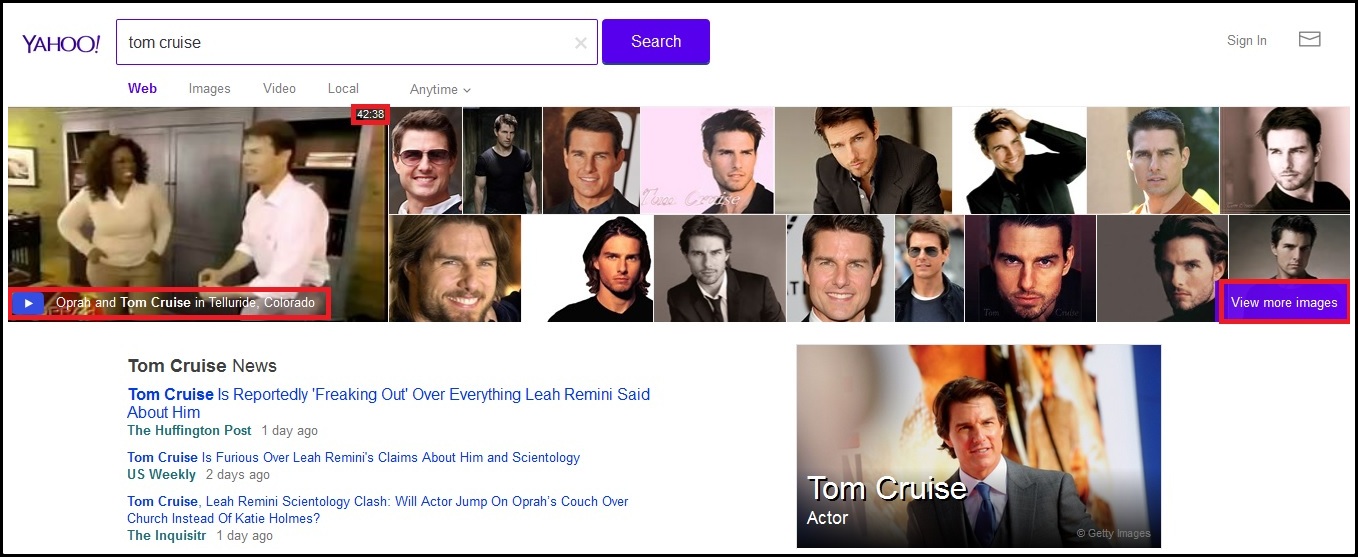Click the Tom Cruise News heading
1358x557 pixels.
point(202,366)
